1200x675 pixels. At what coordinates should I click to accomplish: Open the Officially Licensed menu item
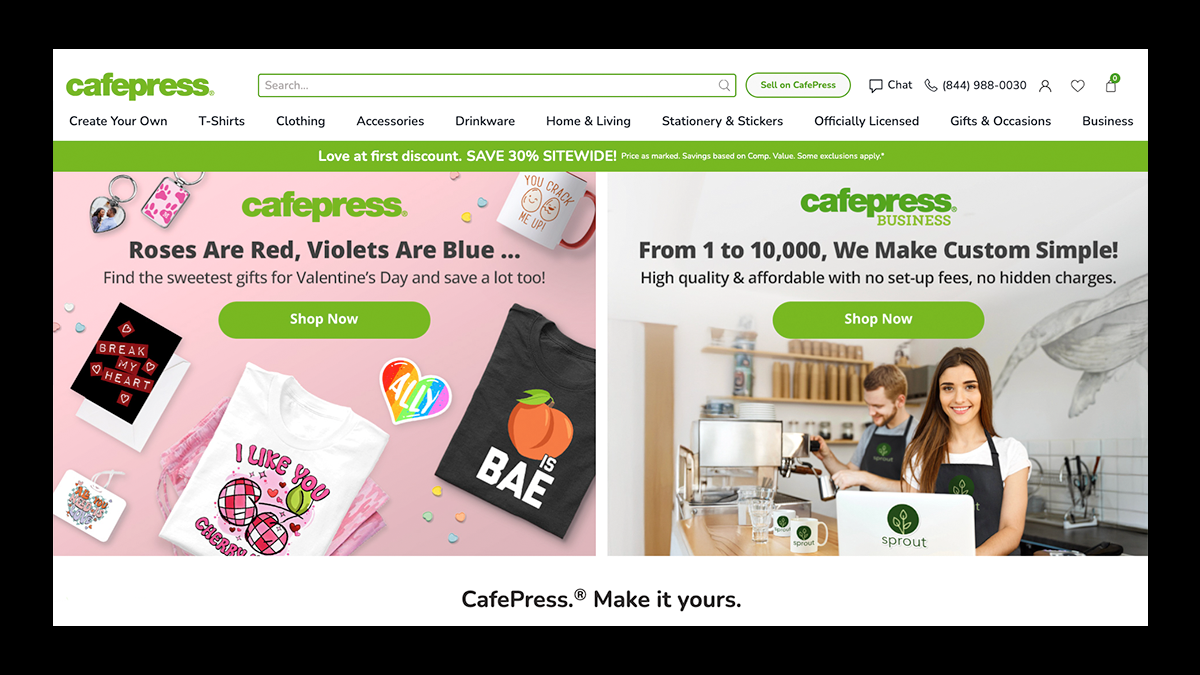[x=866, y=121]
